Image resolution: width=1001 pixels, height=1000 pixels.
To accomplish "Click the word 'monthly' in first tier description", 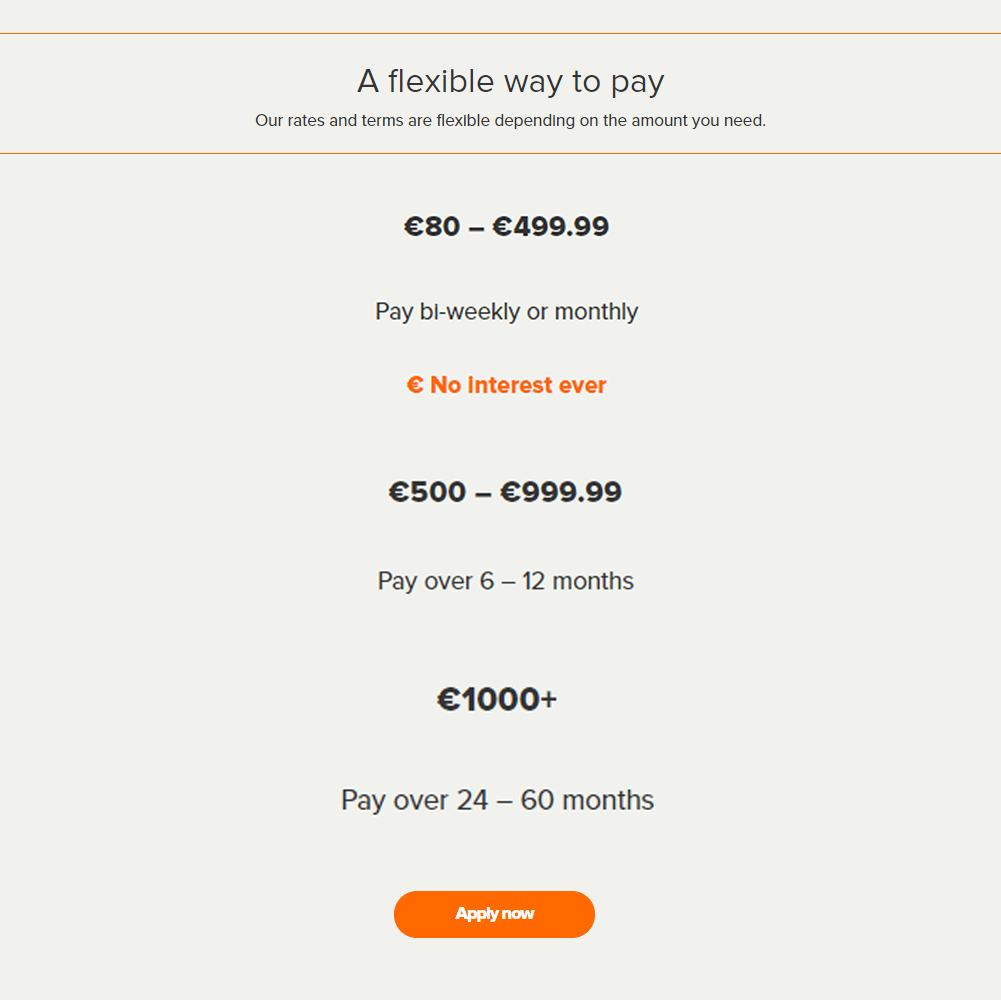I will [596, 312].
